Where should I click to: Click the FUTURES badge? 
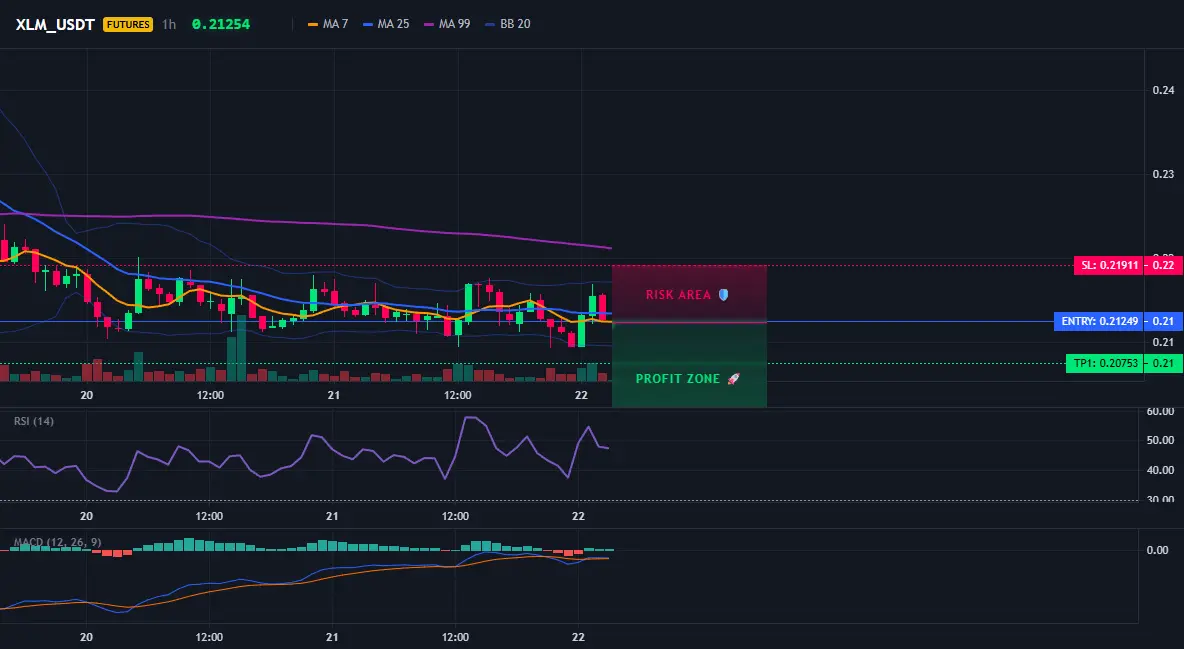point(128,24)
